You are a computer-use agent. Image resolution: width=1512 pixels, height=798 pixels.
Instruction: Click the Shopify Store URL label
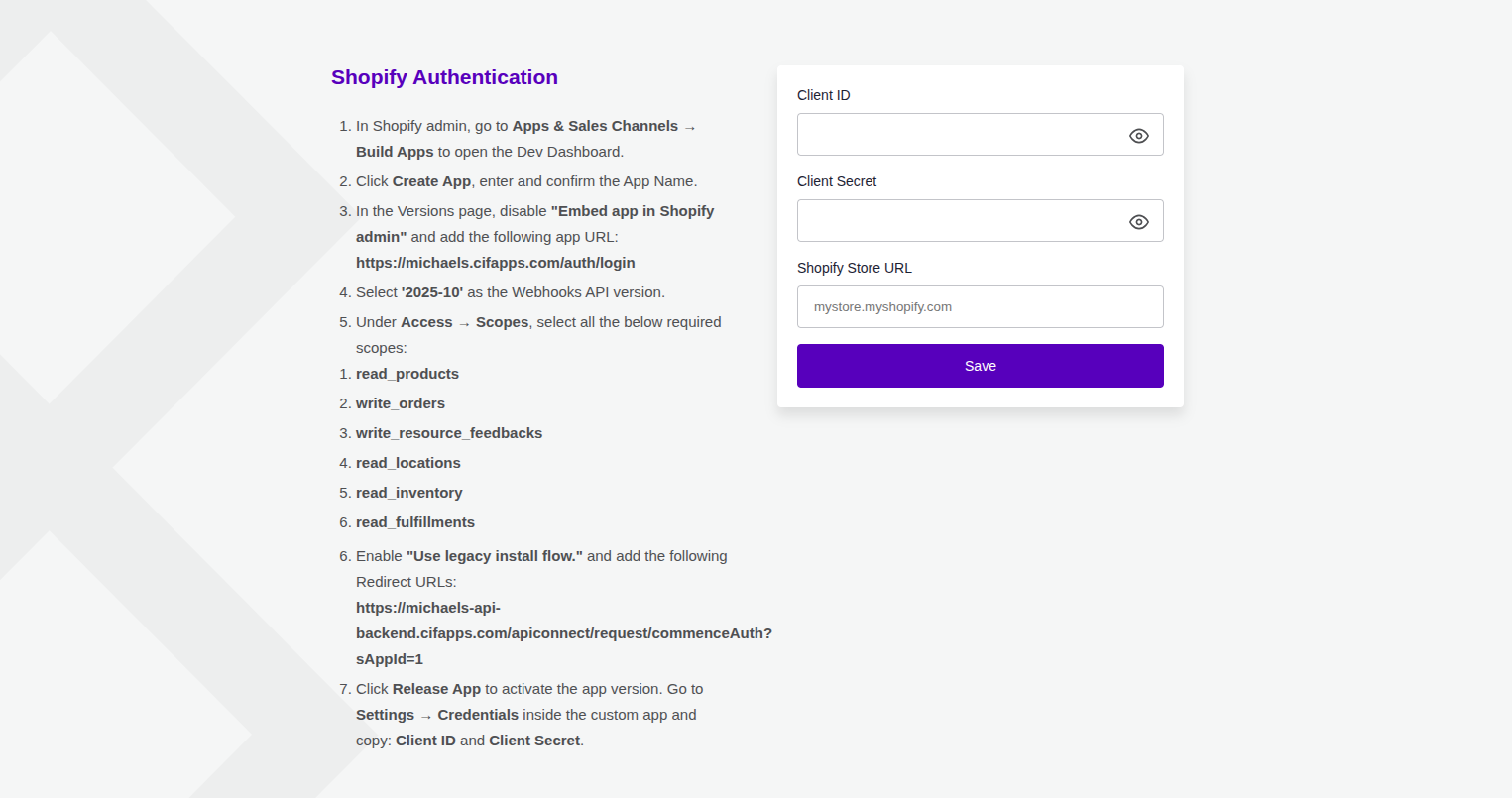point(854,268)
